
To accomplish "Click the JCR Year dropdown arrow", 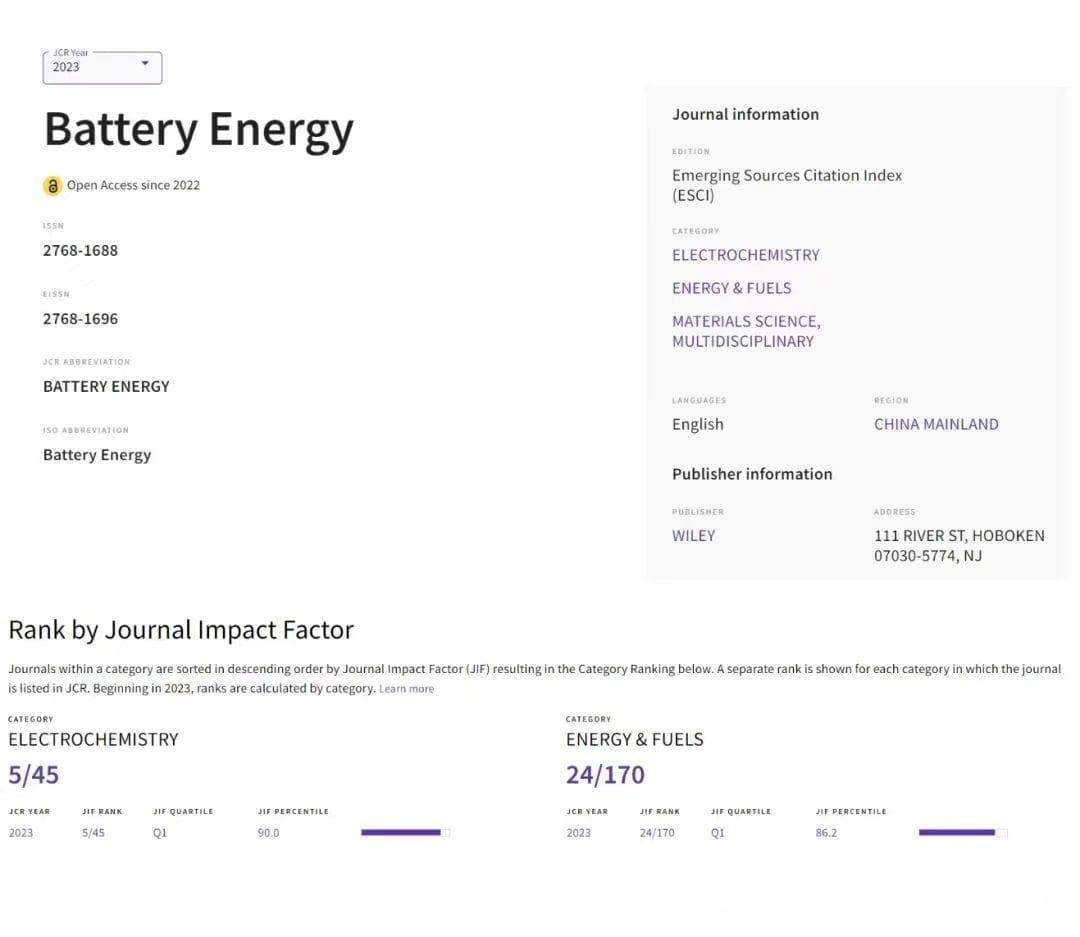I will point(145,63).
